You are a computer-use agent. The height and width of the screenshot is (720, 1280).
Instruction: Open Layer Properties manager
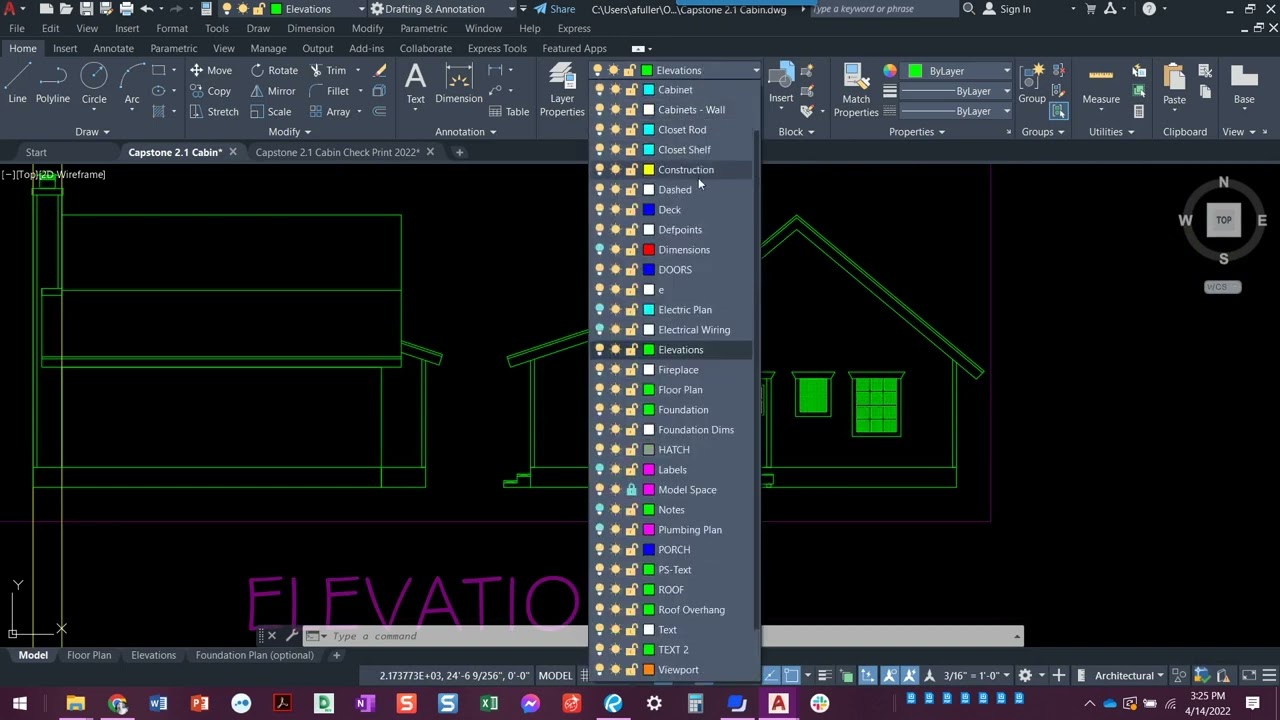[x=562, y=92]
